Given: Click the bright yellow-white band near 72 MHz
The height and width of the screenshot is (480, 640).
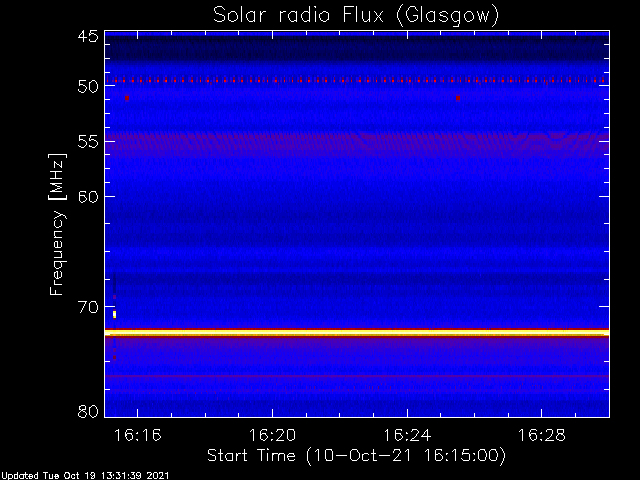Looking at the screenshot, I should coord(357,333).
